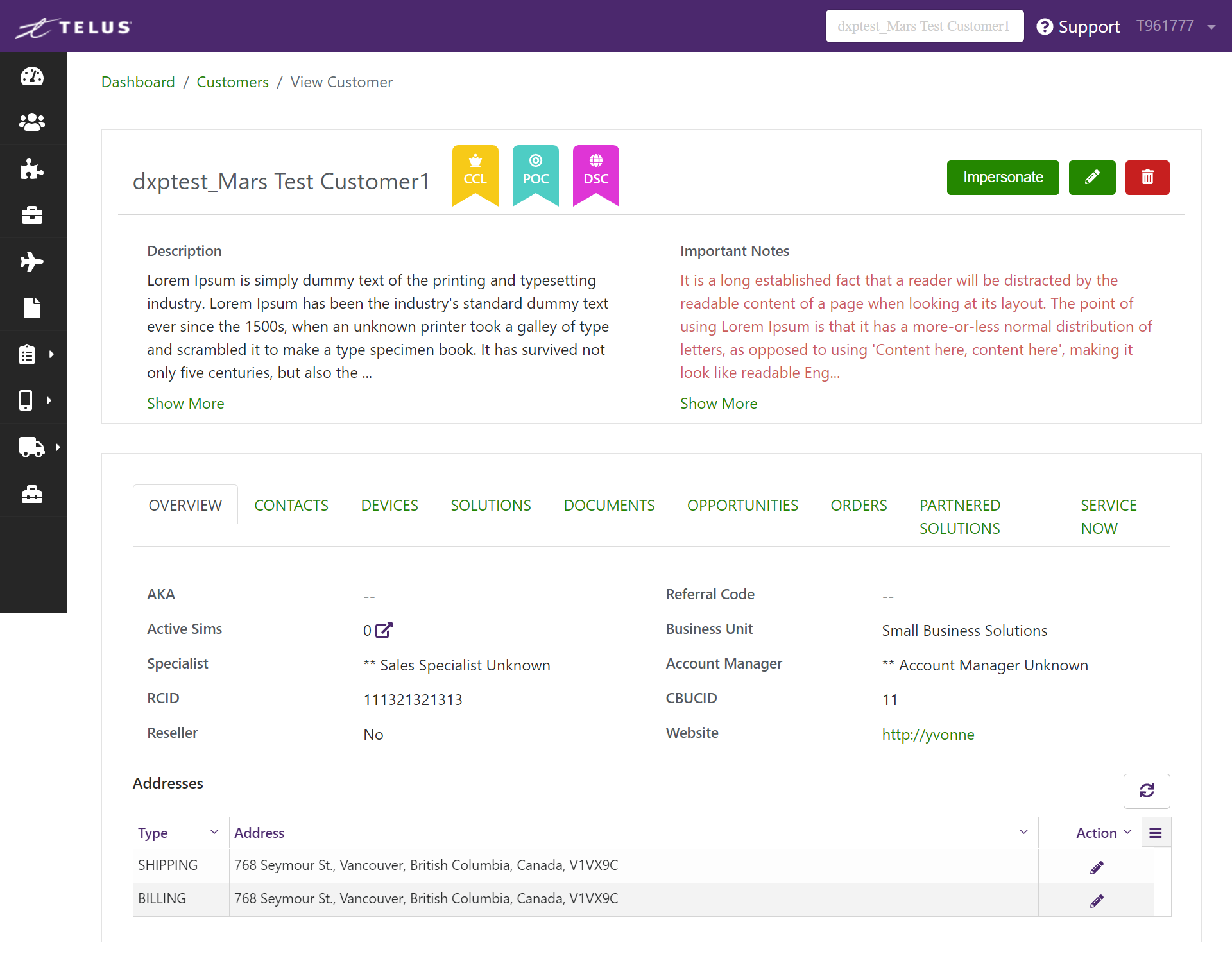The image size is (1232, 972).
Task: Open the delivery truck sidebar icon
Action: point(32,447)
